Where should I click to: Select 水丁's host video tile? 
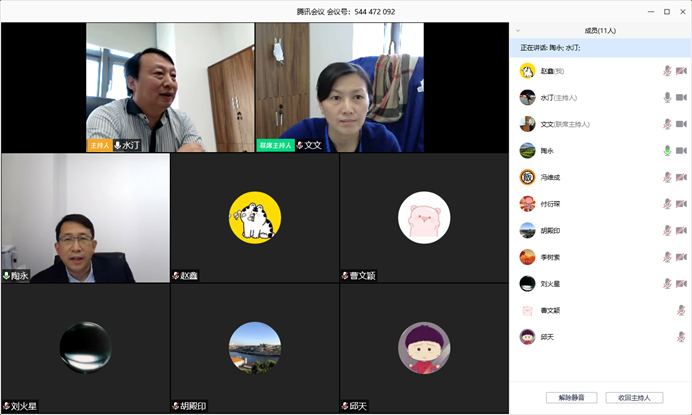(170, 87)
